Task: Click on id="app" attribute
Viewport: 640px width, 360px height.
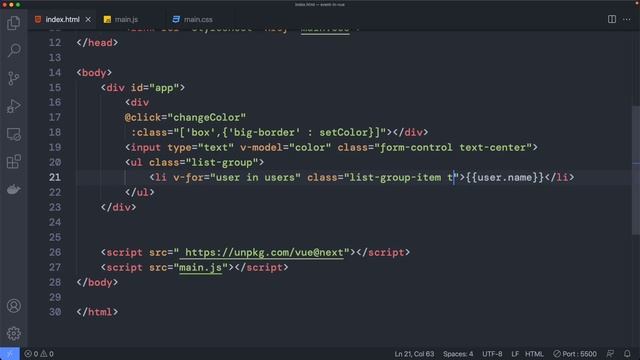Action: (x=155, y=88)
